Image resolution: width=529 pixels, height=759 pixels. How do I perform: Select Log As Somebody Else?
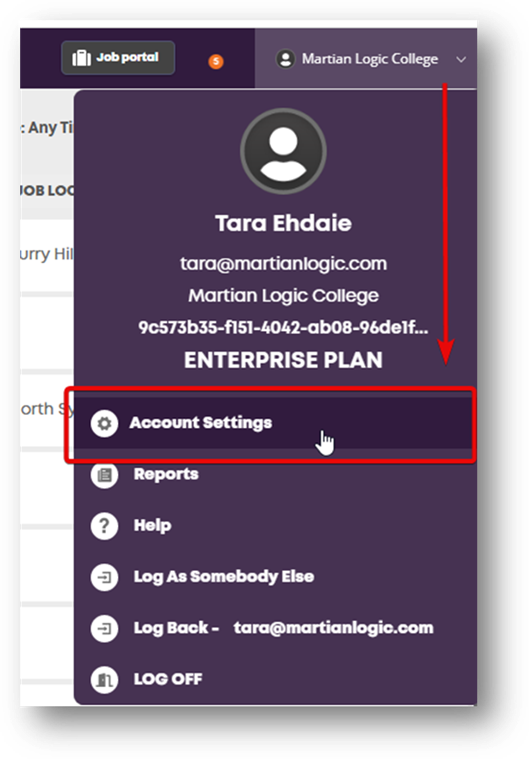click(x=224, y=577)
